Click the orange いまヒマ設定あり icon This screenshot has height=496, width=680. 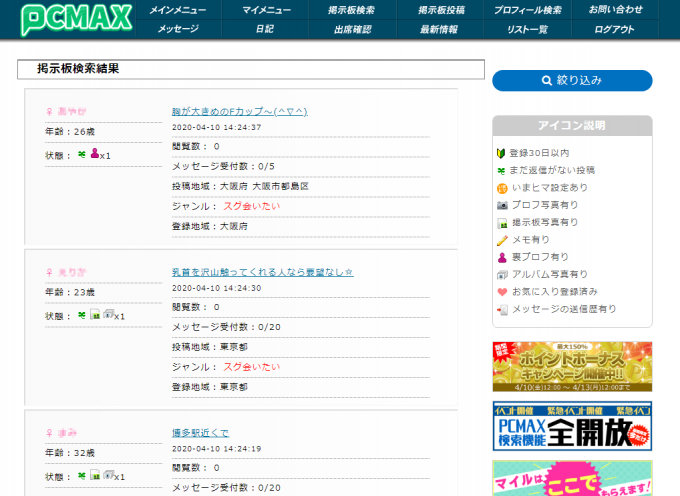pos(502,188)
